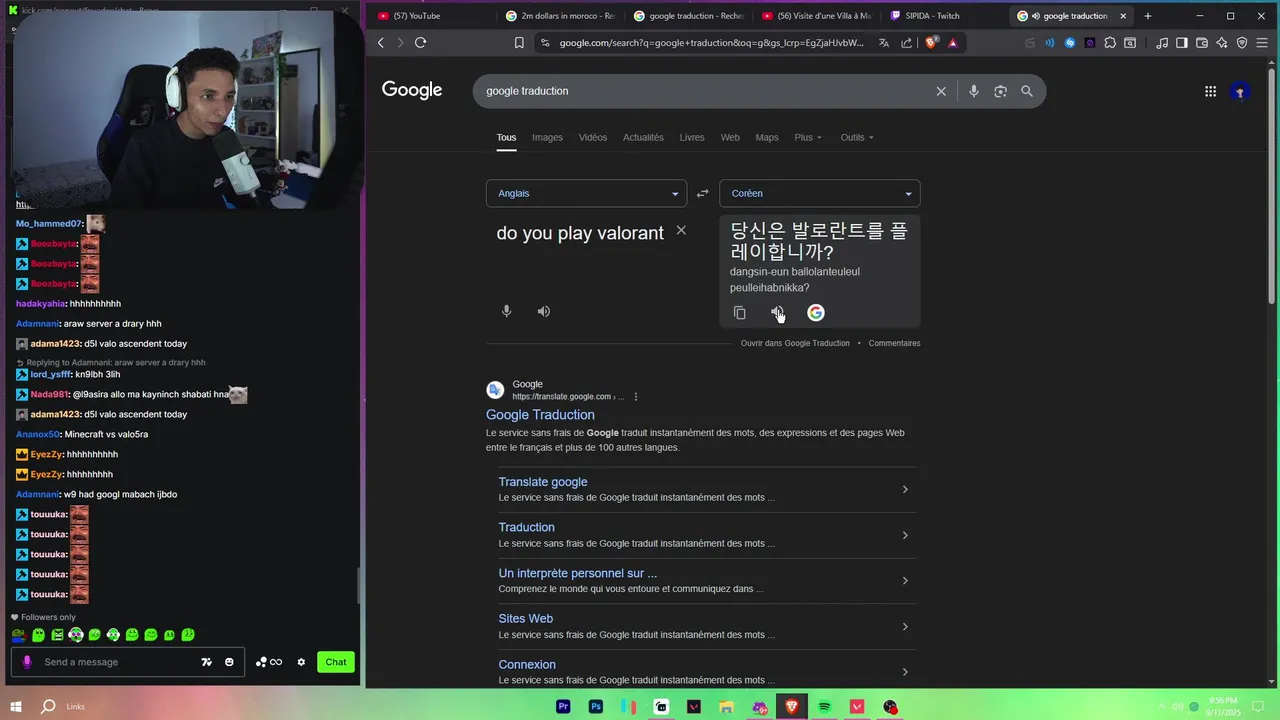Image resolution: width=1280 pixels, height=720 pixels.
Task: Click the green Chat button
Action: tap(336, 662)
